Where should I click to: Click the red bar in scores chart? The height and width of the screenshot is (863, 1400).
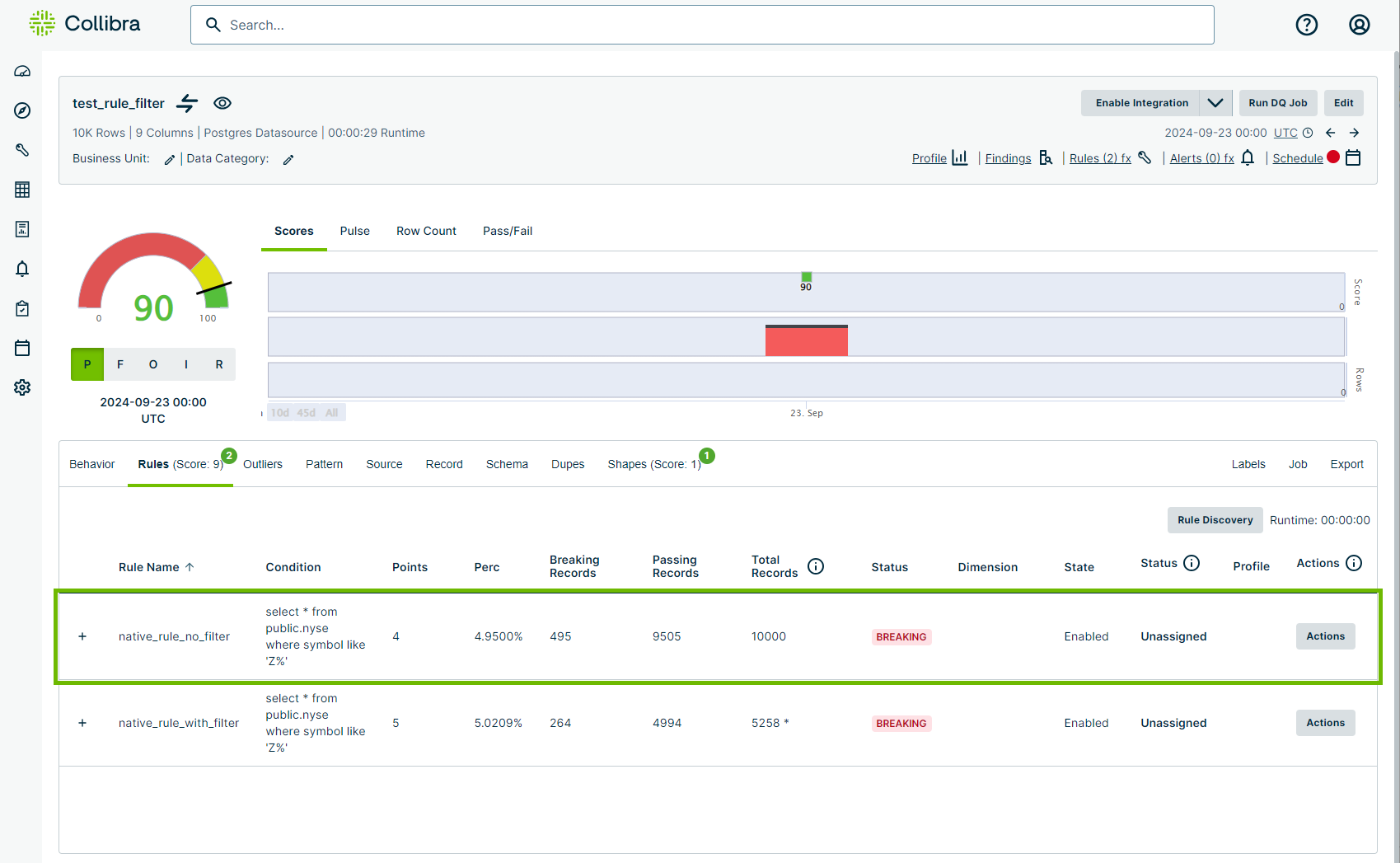807,340
